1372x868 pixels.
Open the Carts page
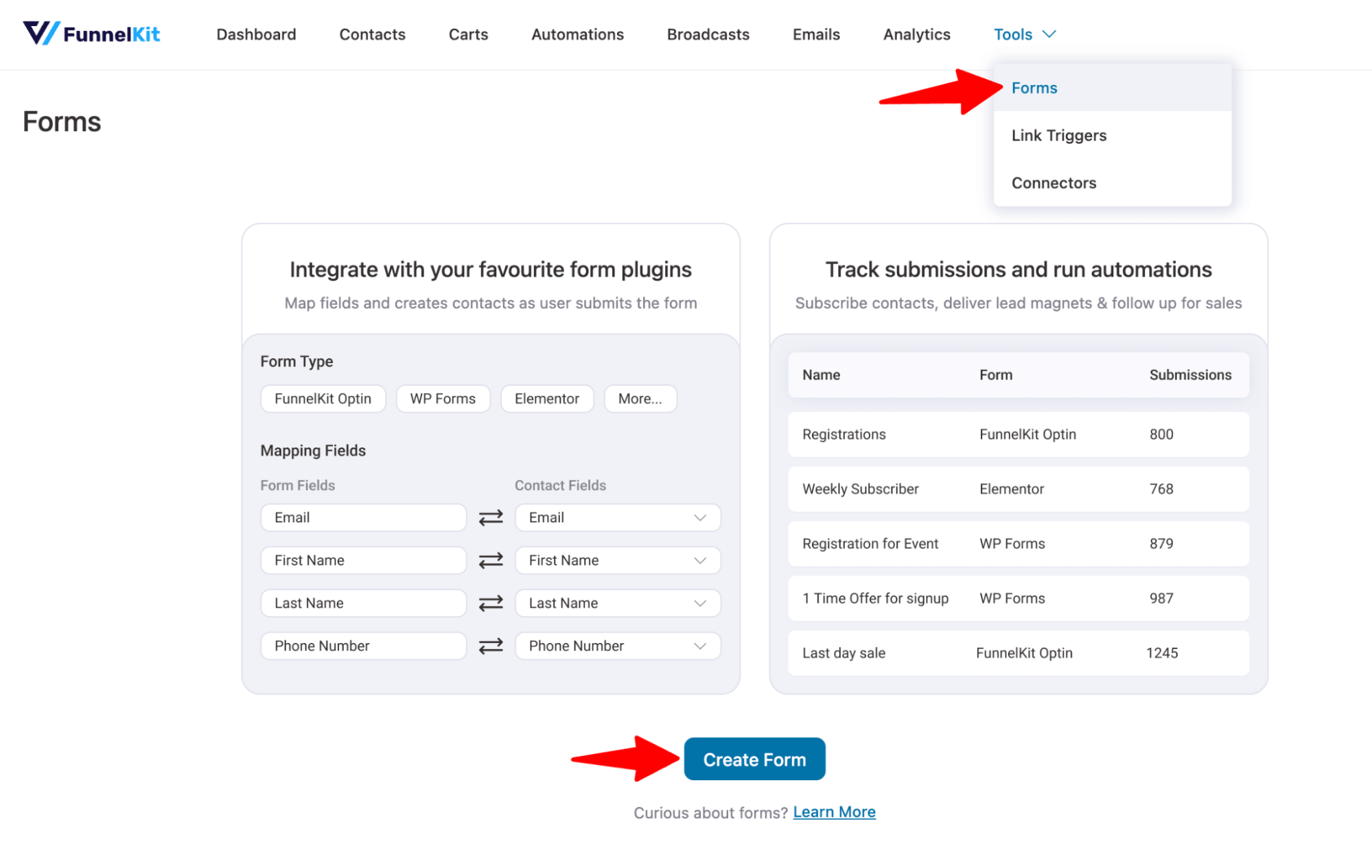(x=468, y=34)
